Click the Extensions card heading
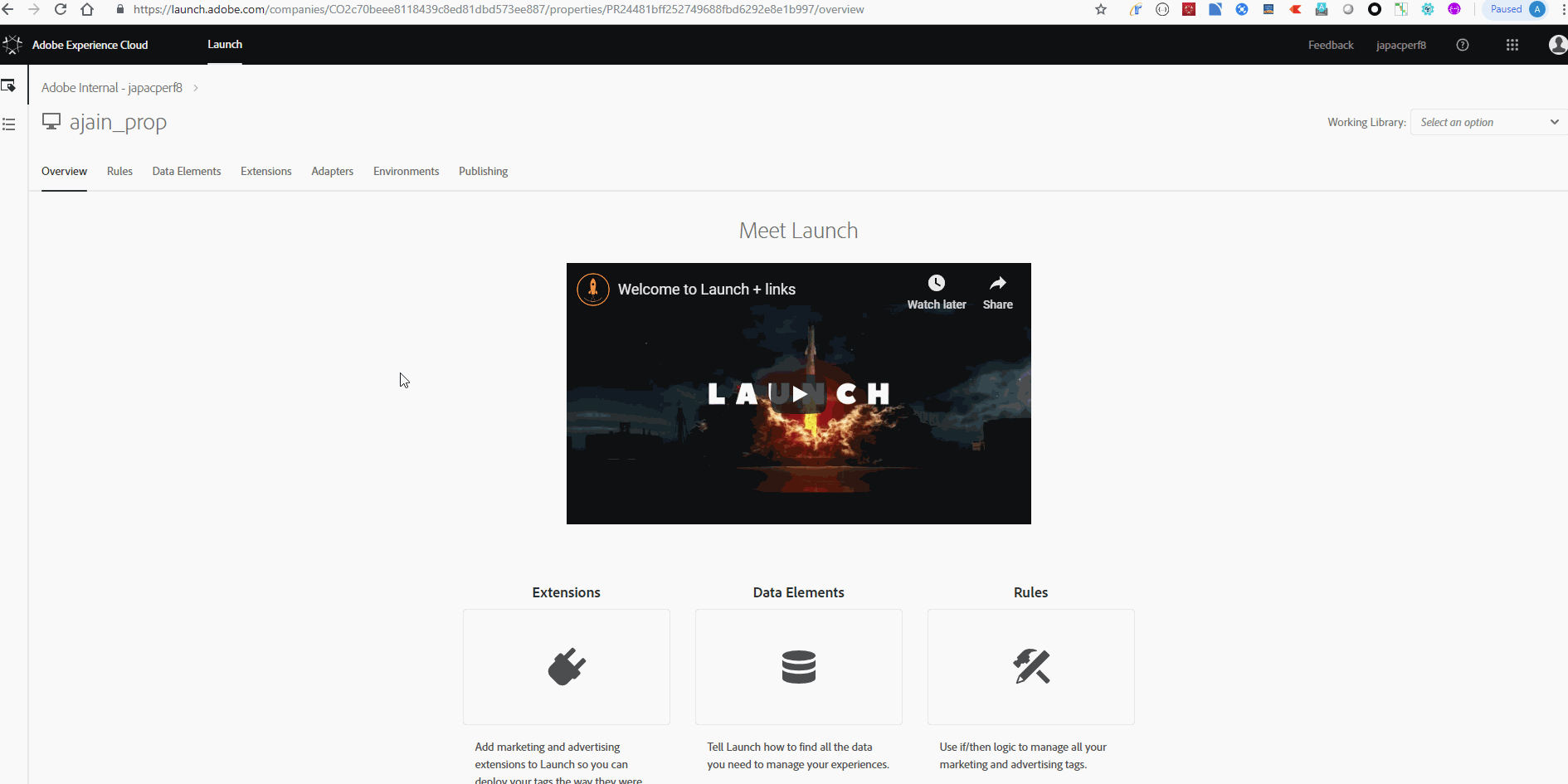The width and height of the screenshot is (1568, 784). tap(567, 592)
